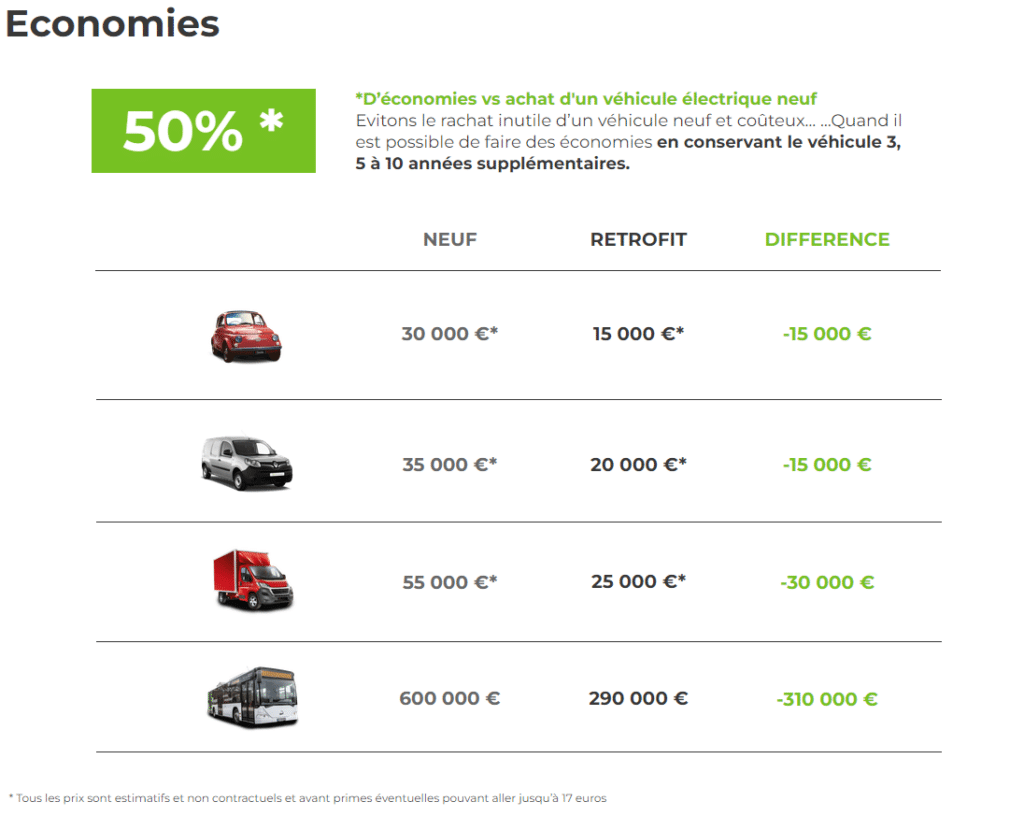
Task: Select the 25 000 € retrofit truck price
Action: (638, 581)
